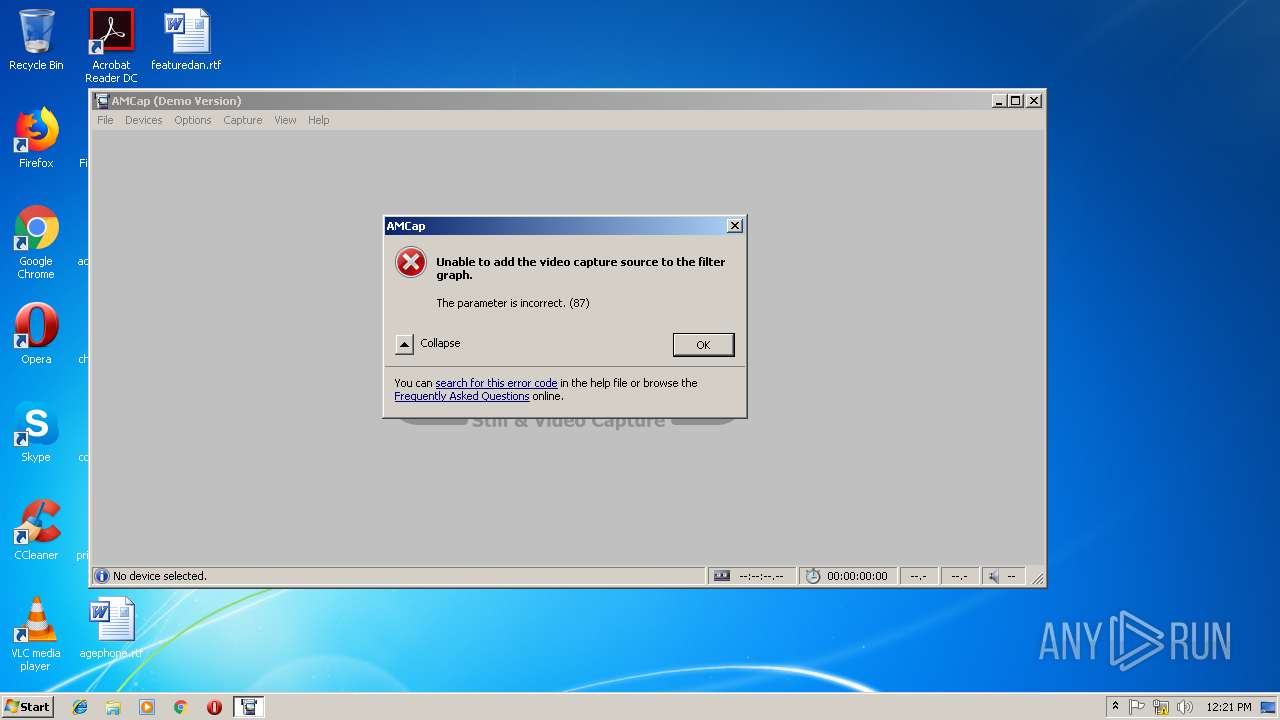1280x720 pixels.
Task: Close the AMCap error dialog
Action: [x=735, y=226]
